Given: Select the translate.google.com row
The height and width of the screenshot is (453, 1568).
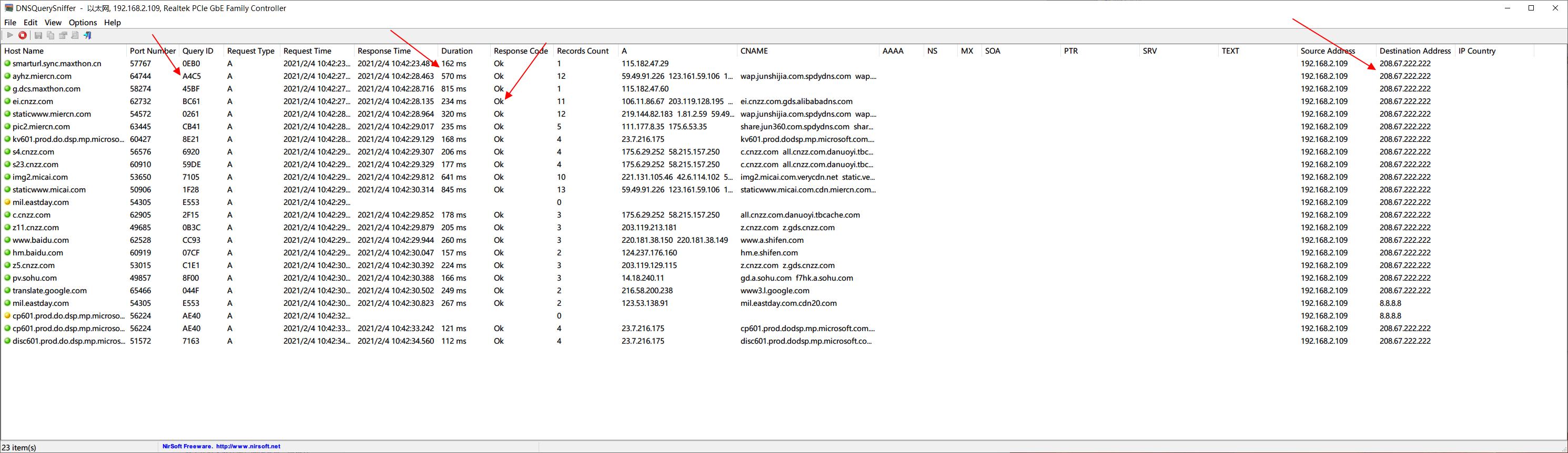Looking at the screenshot, I should pos(49,291).
